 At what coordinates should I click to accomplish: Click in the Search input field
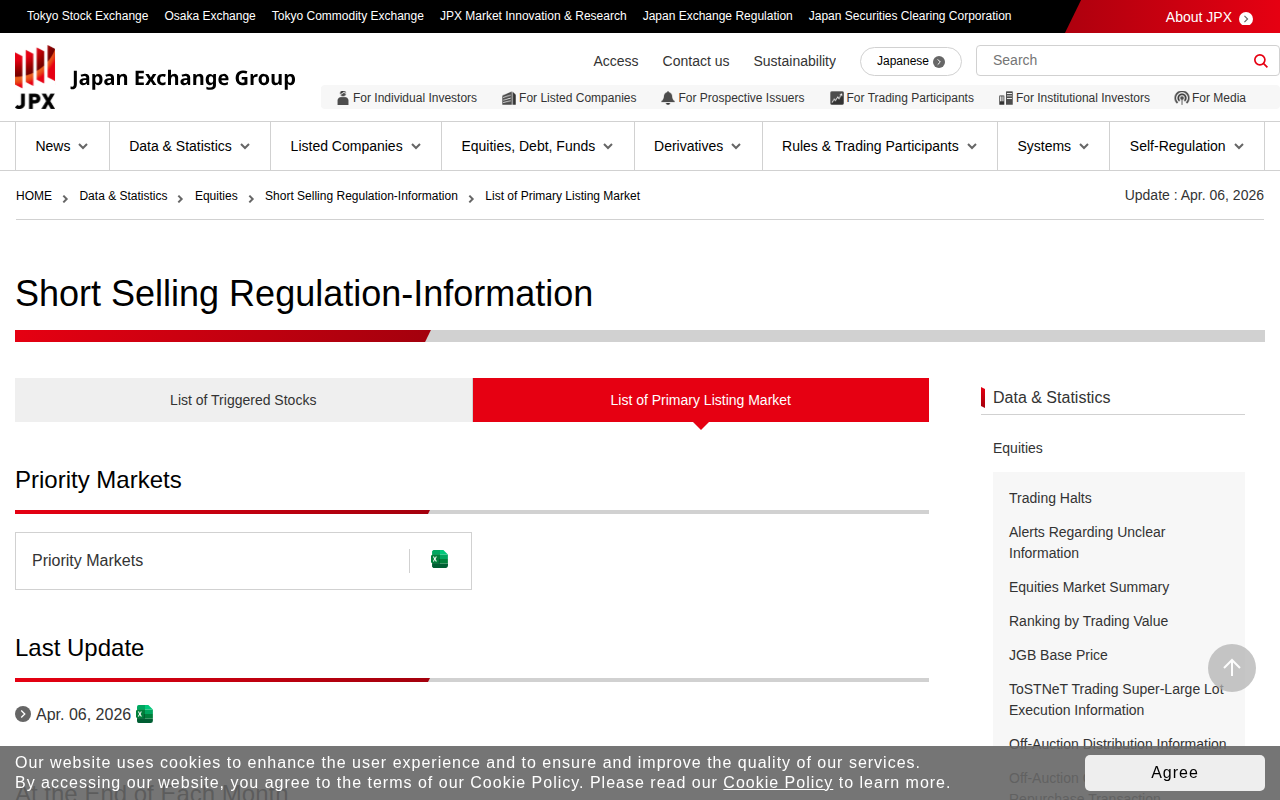click(1110, 61)
